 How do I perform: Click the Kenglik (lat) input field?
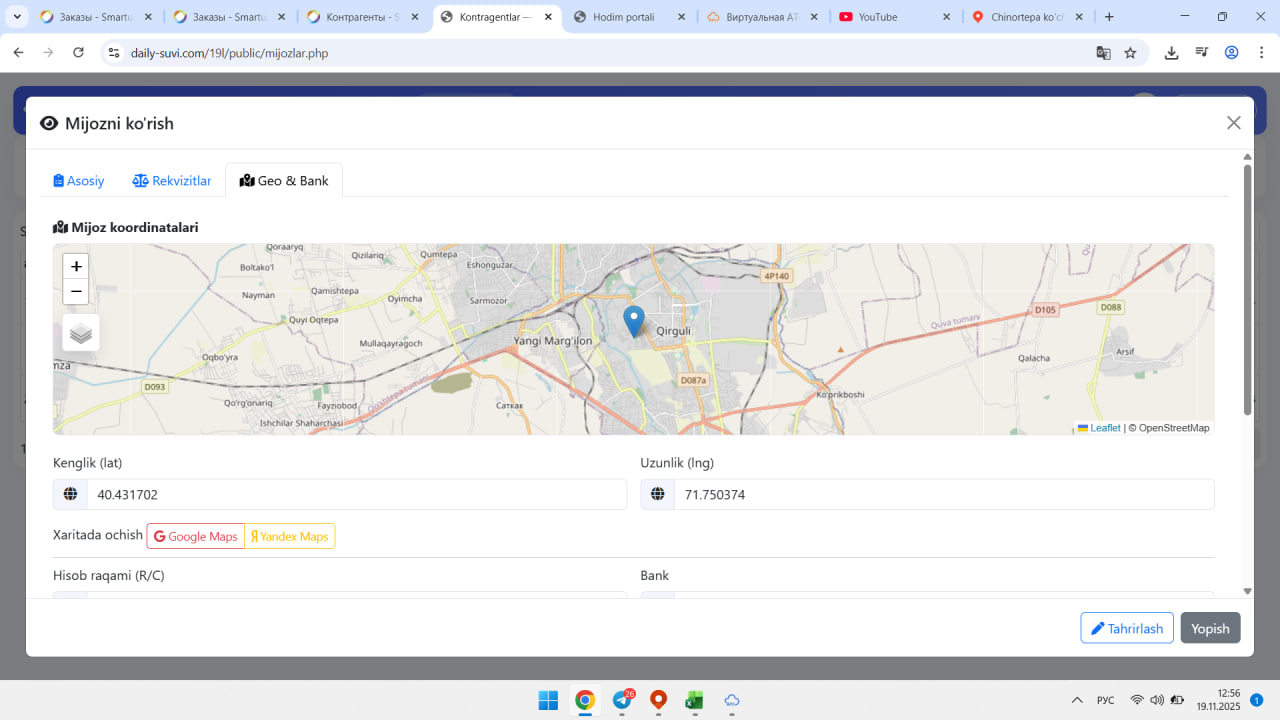coord(356,495)
